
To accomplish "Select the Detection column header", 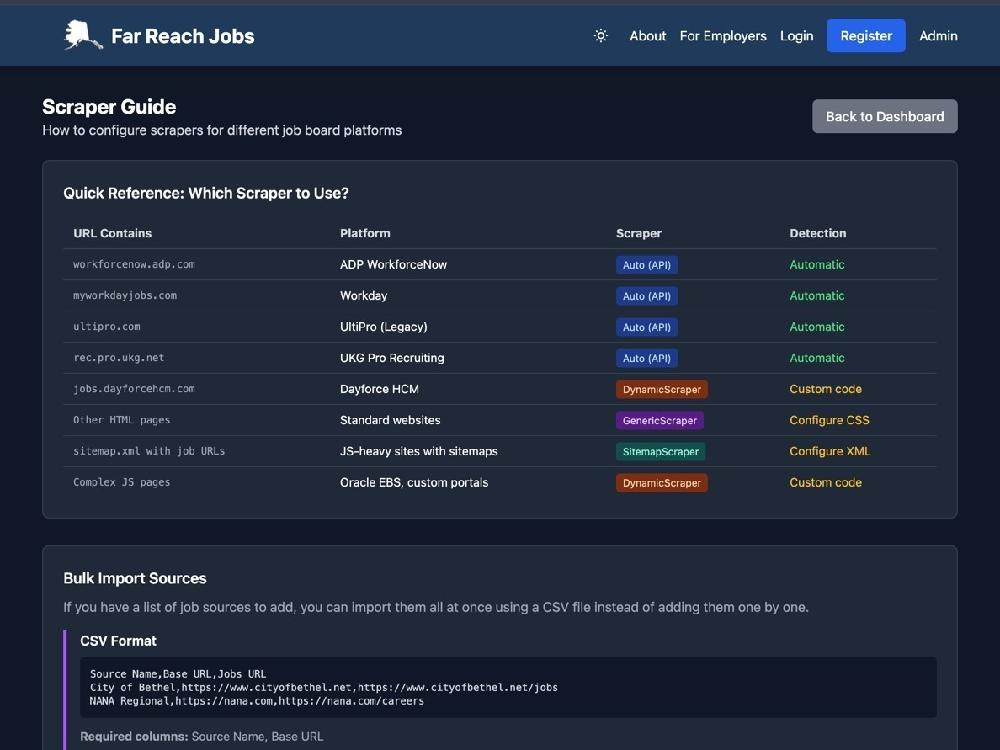I will (818, 233).
